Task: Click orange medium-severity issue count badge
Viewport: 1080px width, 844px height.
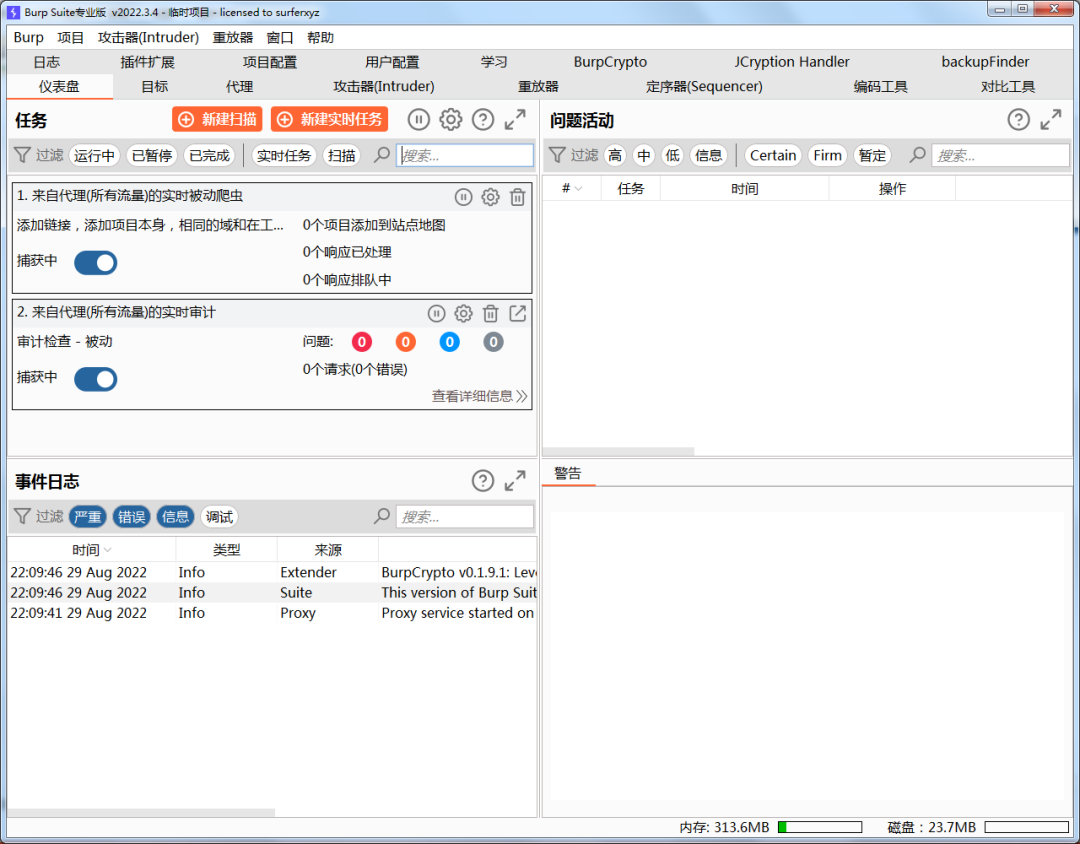Action: pyautogui.click(x=406, y=342)
